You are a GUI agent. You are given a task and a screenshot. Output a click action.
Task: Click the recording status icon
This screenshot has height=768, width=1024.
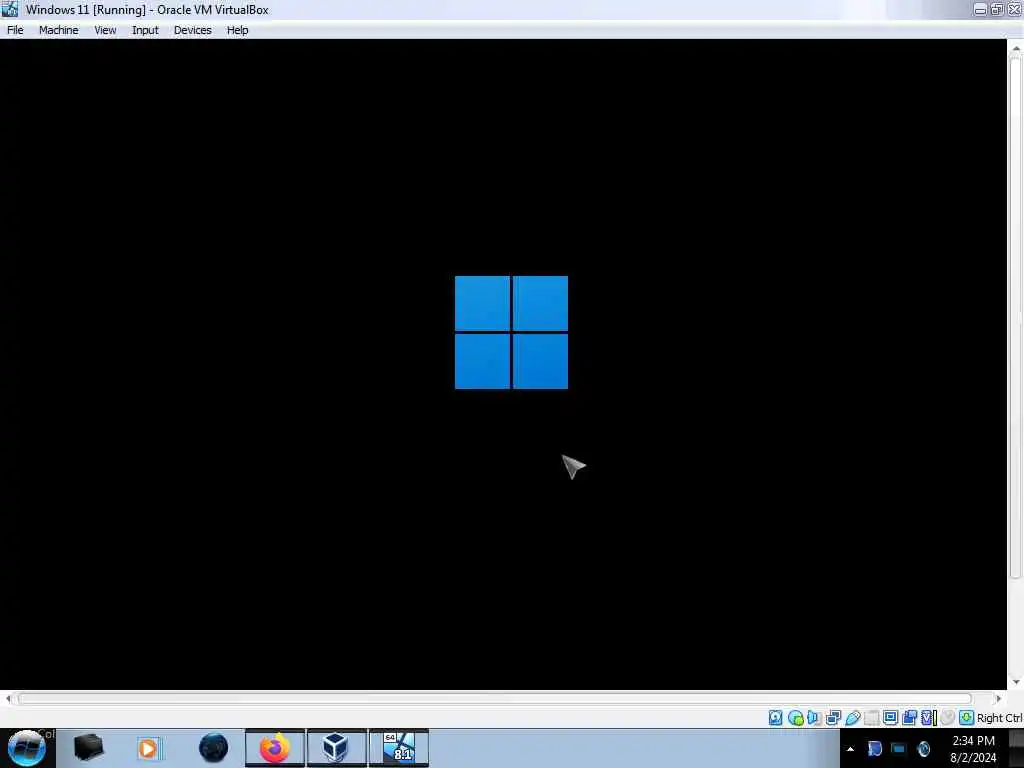coord(910,718)
